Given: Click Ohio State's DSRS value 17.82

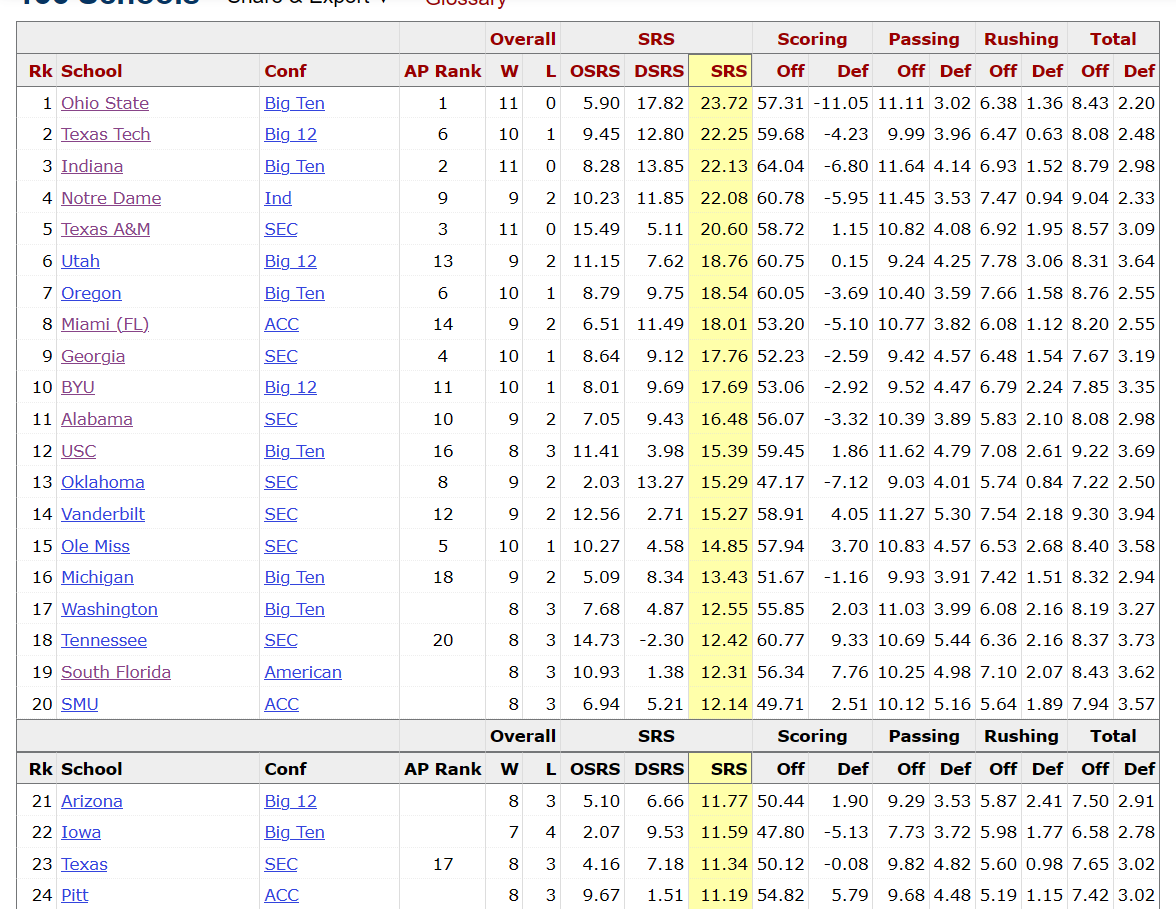Looking at the screenshot, I should [660, 103].
